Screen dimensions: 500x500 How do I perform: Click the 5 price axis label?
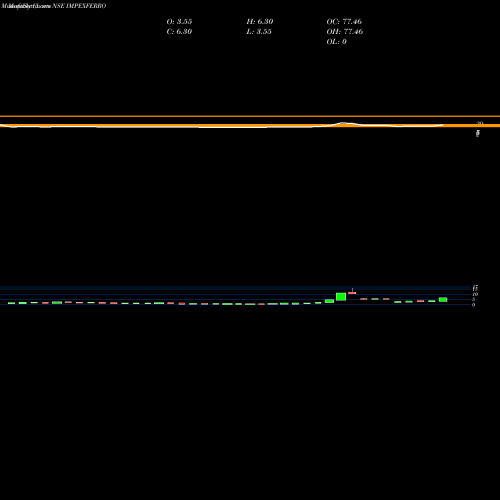(473, 299)
